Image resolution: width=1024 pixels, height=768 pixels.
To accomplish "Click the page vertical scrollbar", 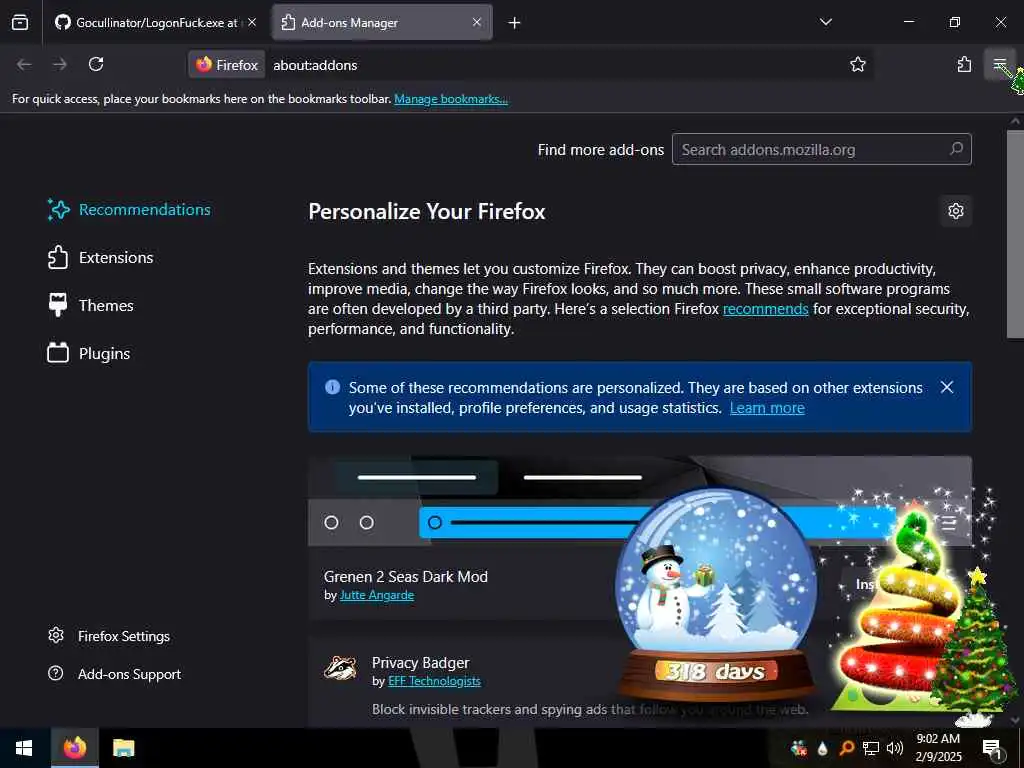I will pos(1015,234).
